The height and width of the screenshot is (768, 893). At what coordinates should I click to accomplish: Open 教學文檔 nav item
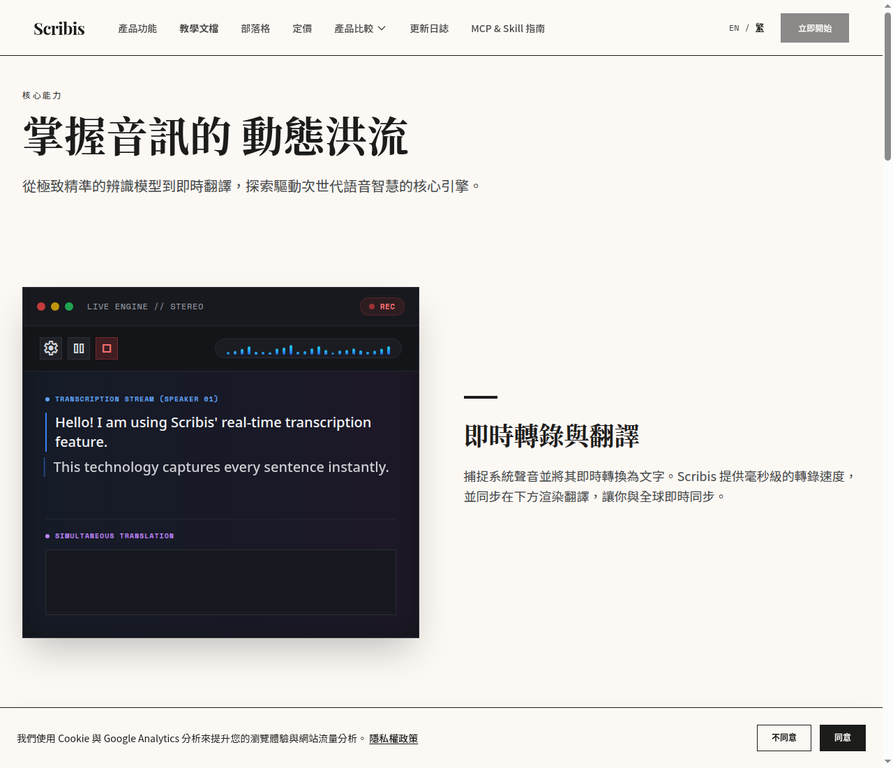tap(199, 28)
